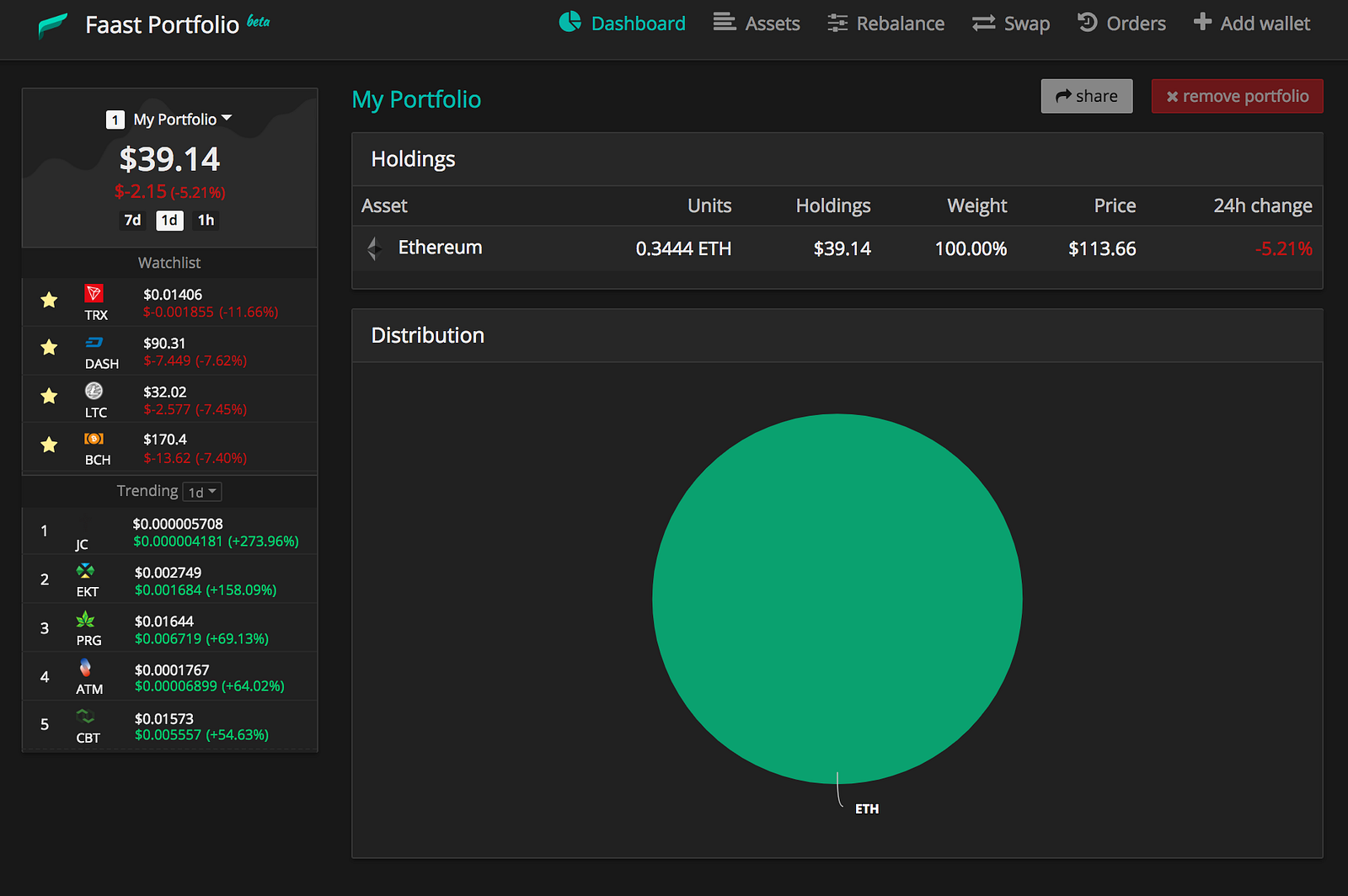Click the share button
The width and height of the screenshot is (1348, 896).
[x=1087, y=96]
